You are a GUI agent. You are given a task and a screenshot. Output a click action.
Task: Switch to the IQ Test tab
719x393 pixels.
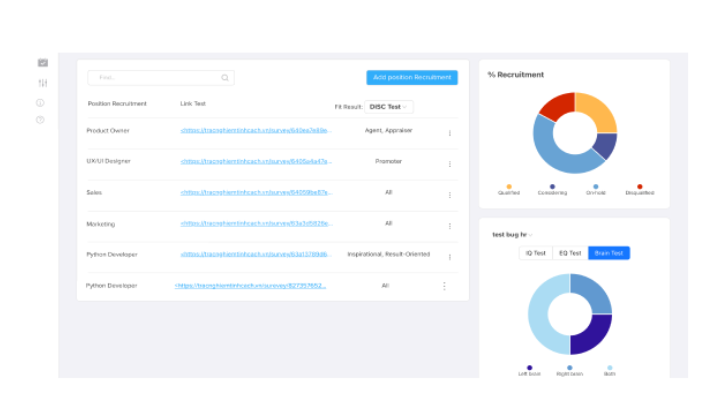coord(536,253)
